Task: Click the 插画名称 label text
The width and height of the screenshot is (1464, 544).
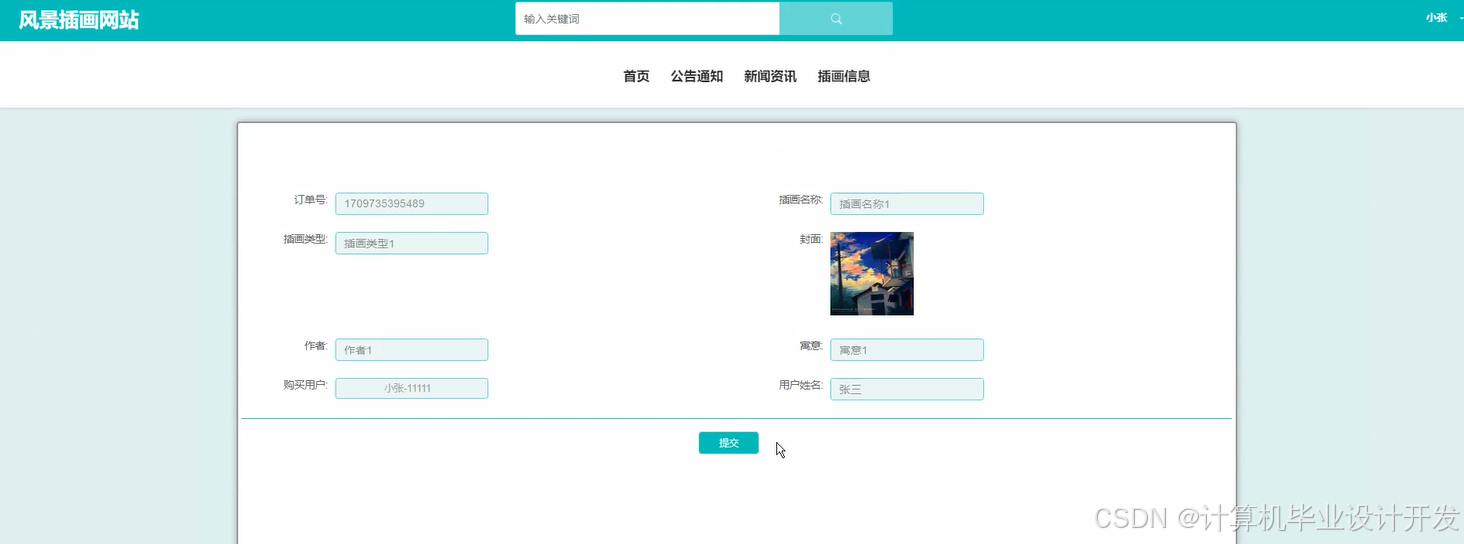Action: (800, 200)
